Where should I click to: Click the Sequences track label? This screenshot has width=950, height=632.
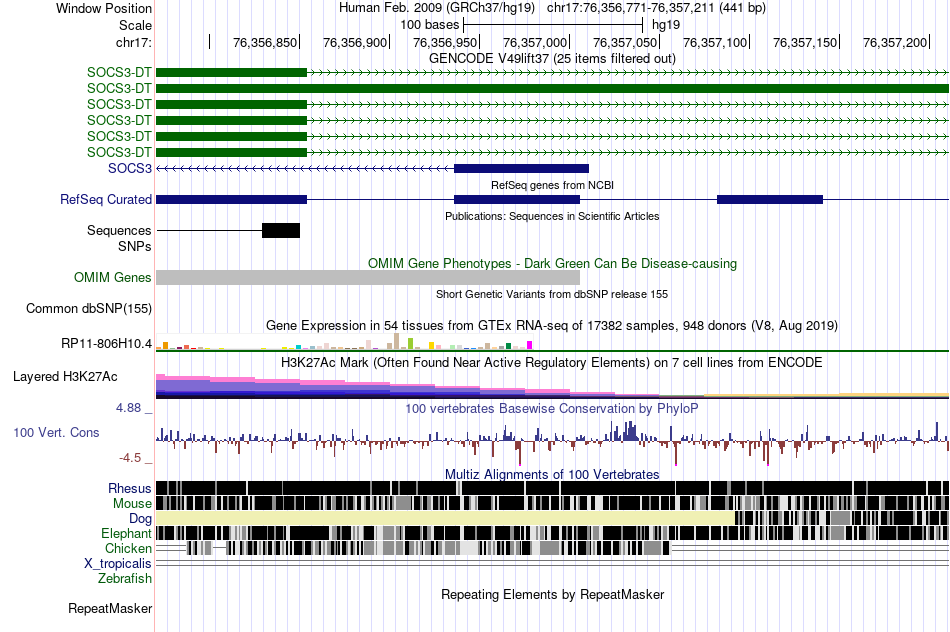[x=119, y=230]
